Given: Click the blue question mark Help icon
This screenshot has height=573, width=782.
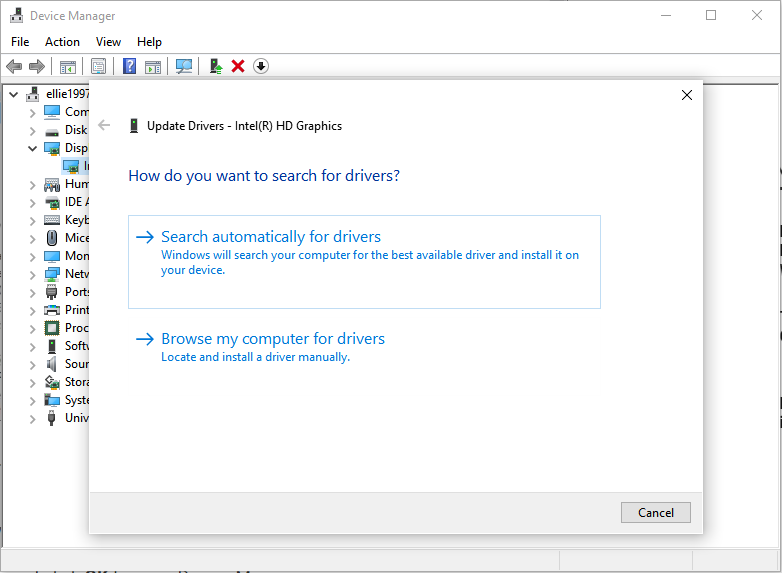Looking at the screenshot, I should tap(129, 66).
